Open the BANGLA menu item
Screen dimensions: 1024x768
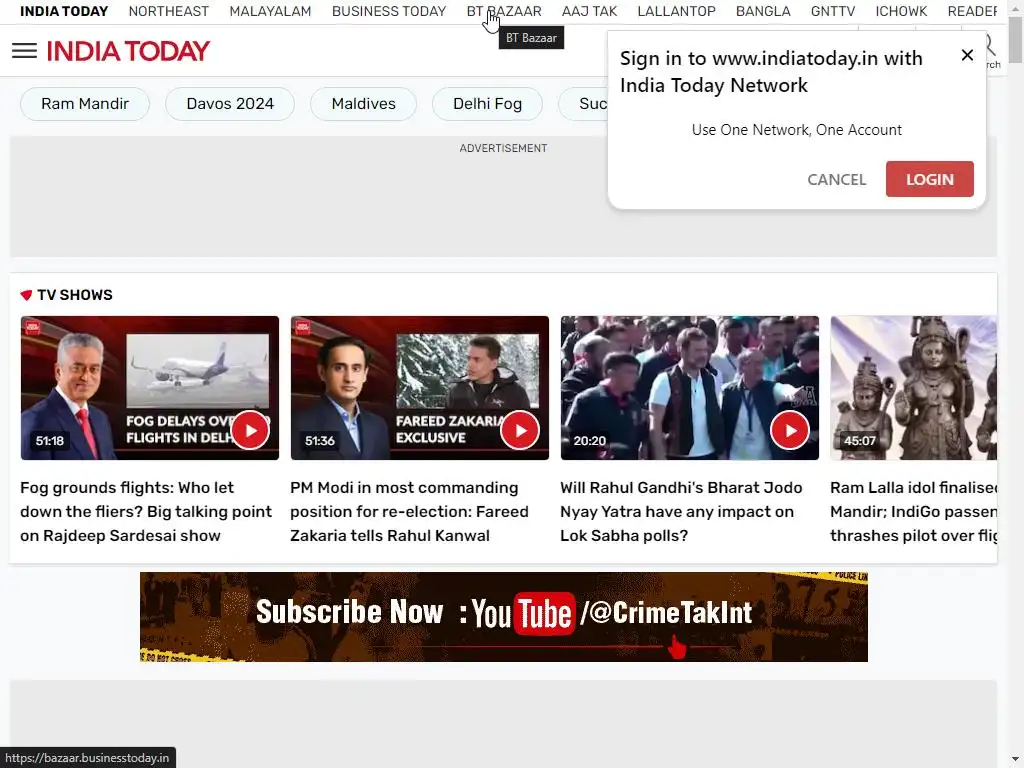coord(763,11)
